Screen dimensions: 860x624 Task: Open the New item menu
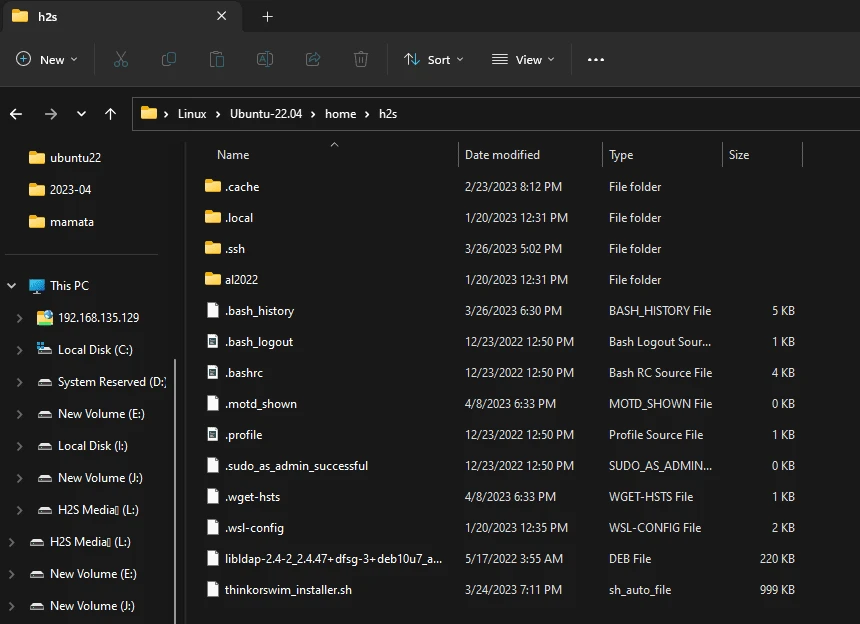(x=46, y=59)
